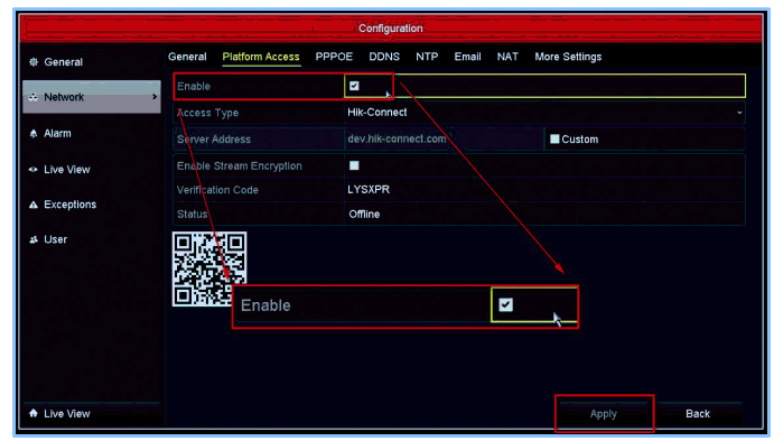784x444 pixels.
Task: Click the home icon beside bottom Live View
Action: click(x=34, y=413)
